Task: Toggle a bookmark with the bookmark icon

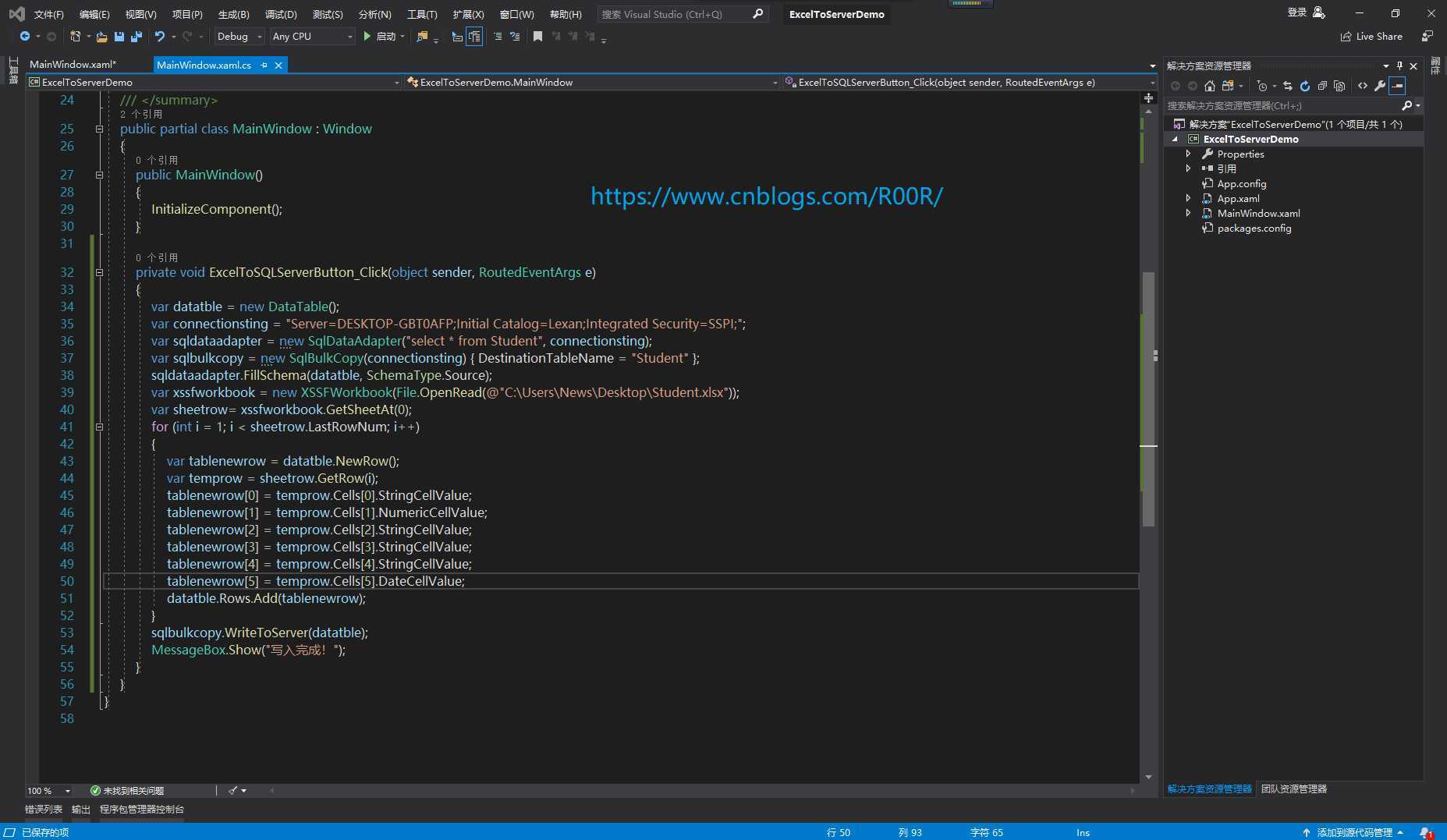Action: (x=537, y=37)
